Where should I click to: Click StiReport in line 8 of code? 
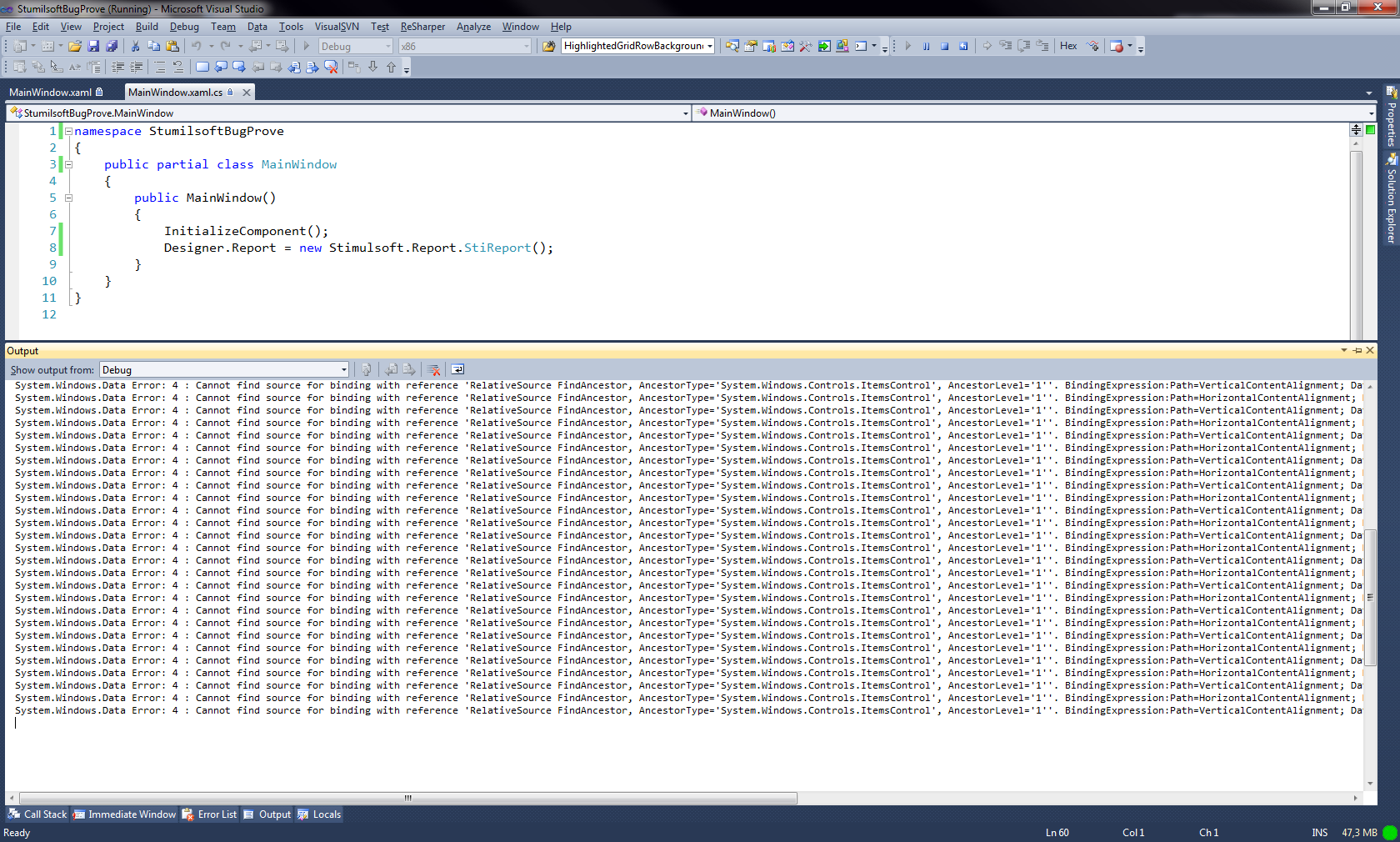tap(497, 248)
